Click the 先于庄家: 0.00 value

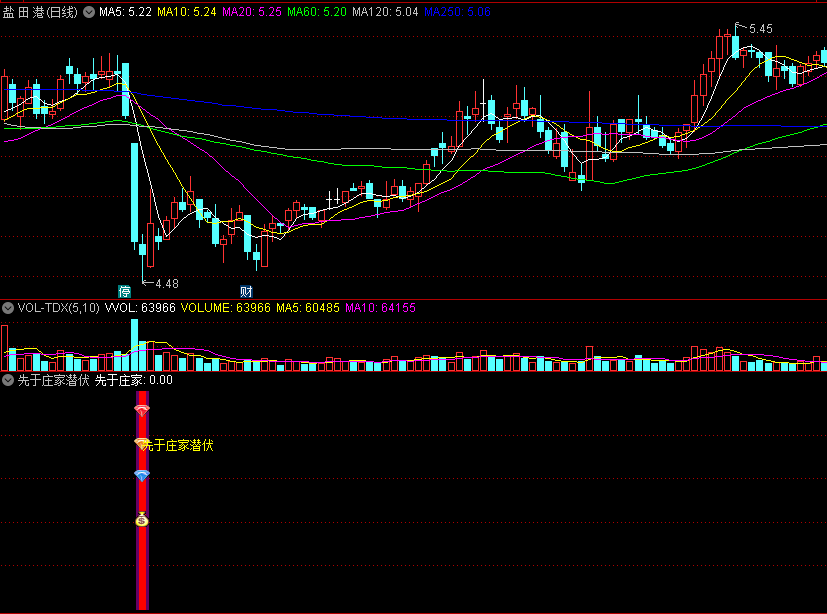134,380
